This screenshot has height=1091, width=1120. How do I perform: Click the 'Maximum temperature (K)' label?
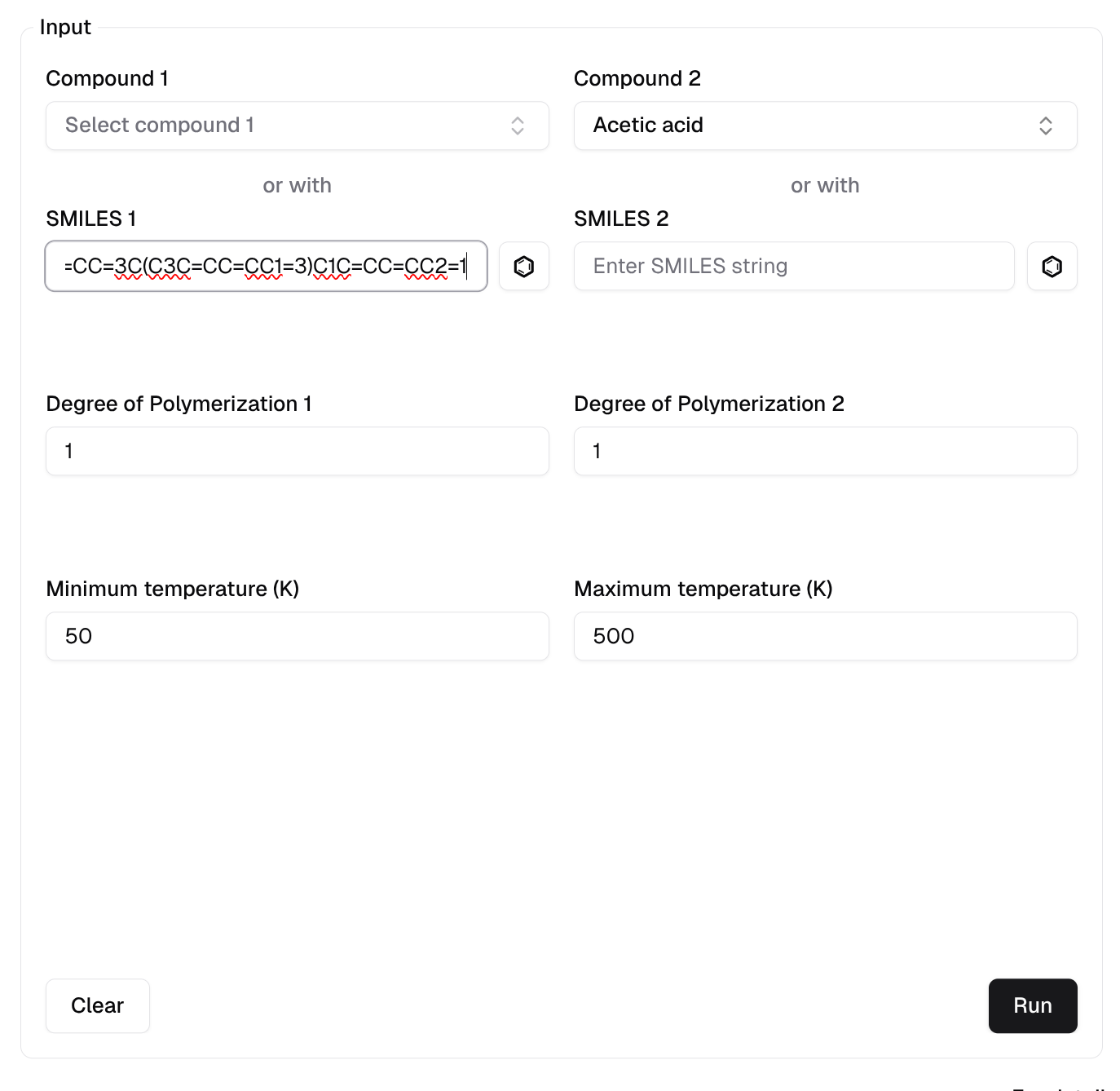[703, 589]
